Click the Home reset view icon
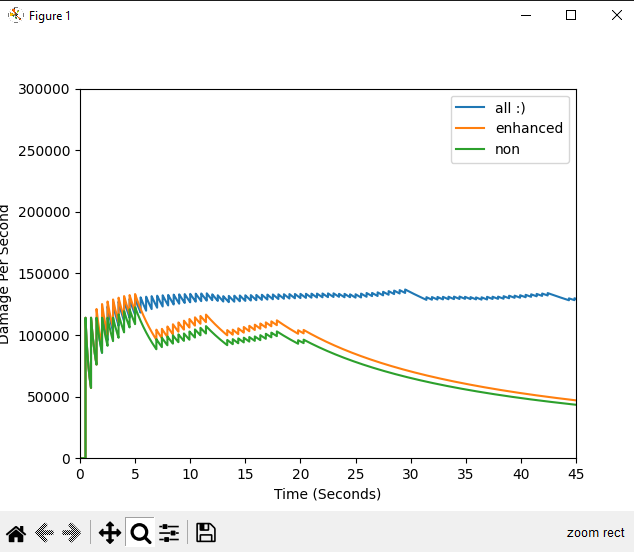 click(16, 533)
